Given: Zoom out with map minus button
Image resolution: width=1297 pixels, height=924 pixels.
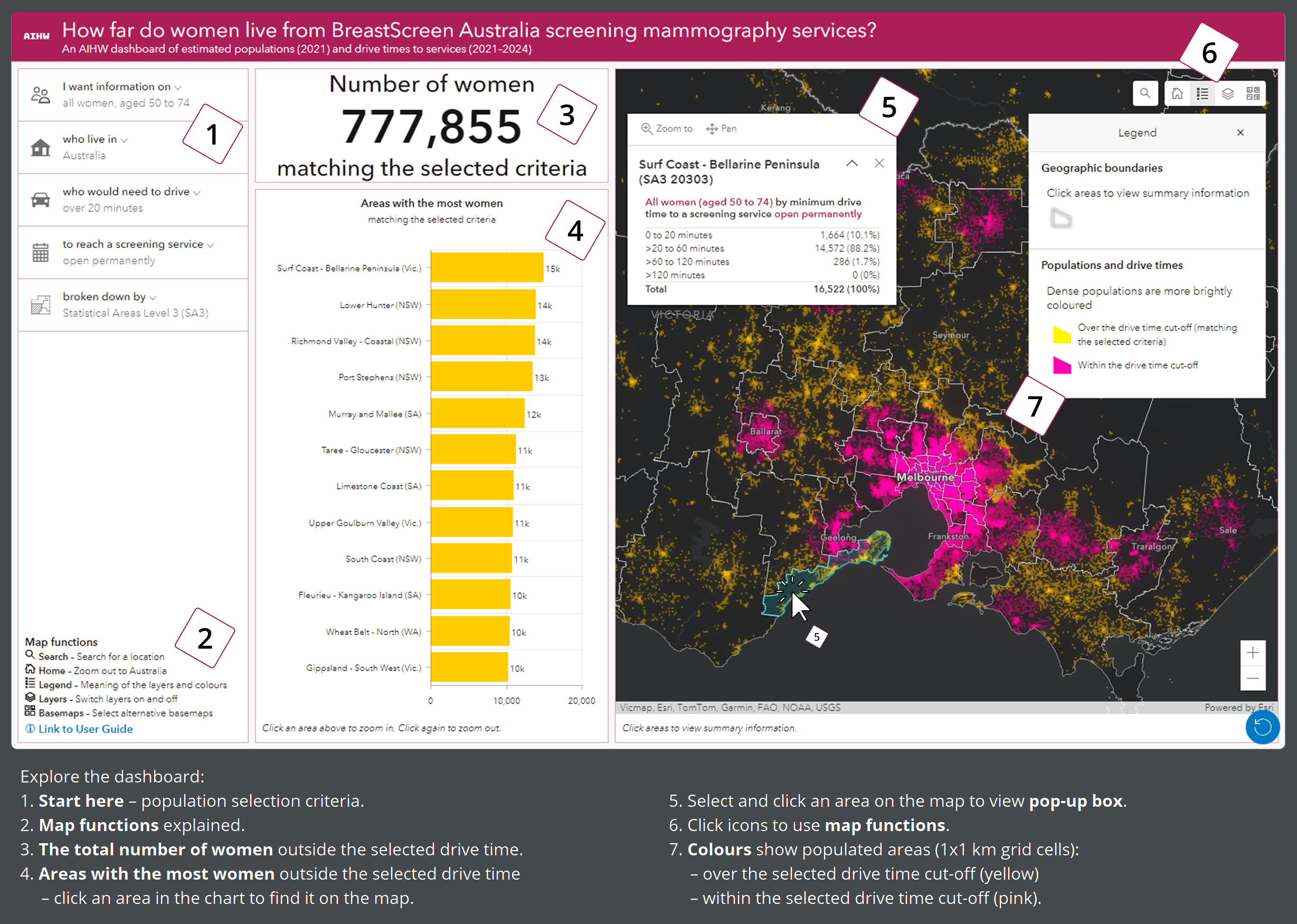Looking at the screenshot, I should [1252, 678].
